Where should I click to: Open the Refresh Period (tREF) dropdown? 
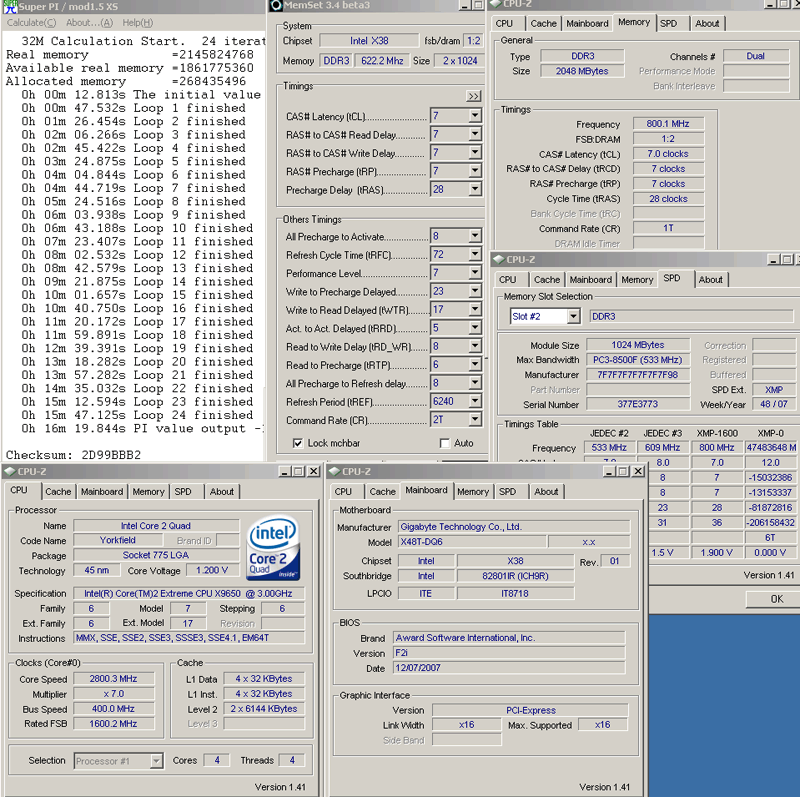[x=475, y=401]
